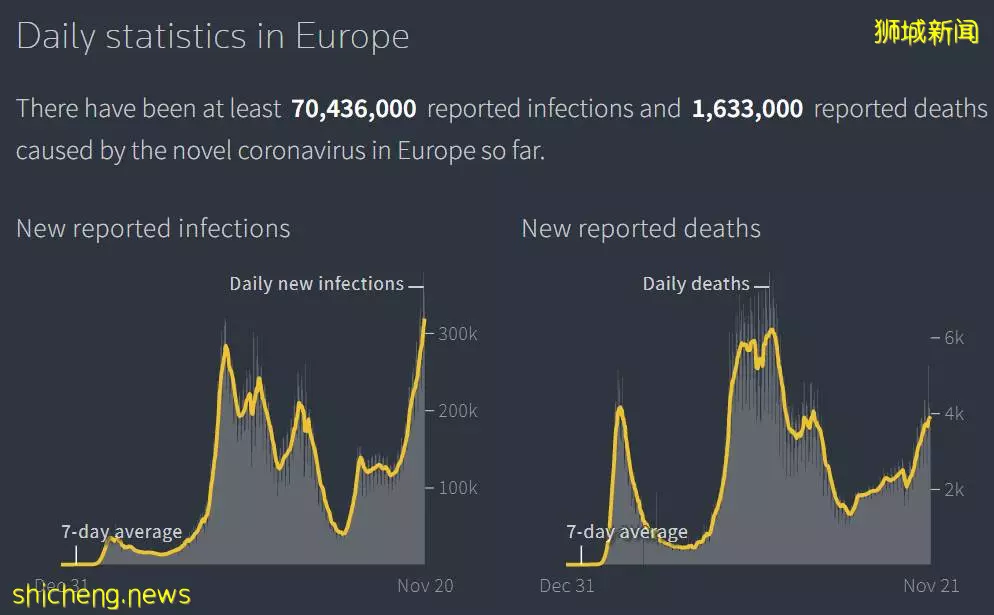
Task: Click the 2k axis tick on deaths chart
Action: (x=954, y=489)
